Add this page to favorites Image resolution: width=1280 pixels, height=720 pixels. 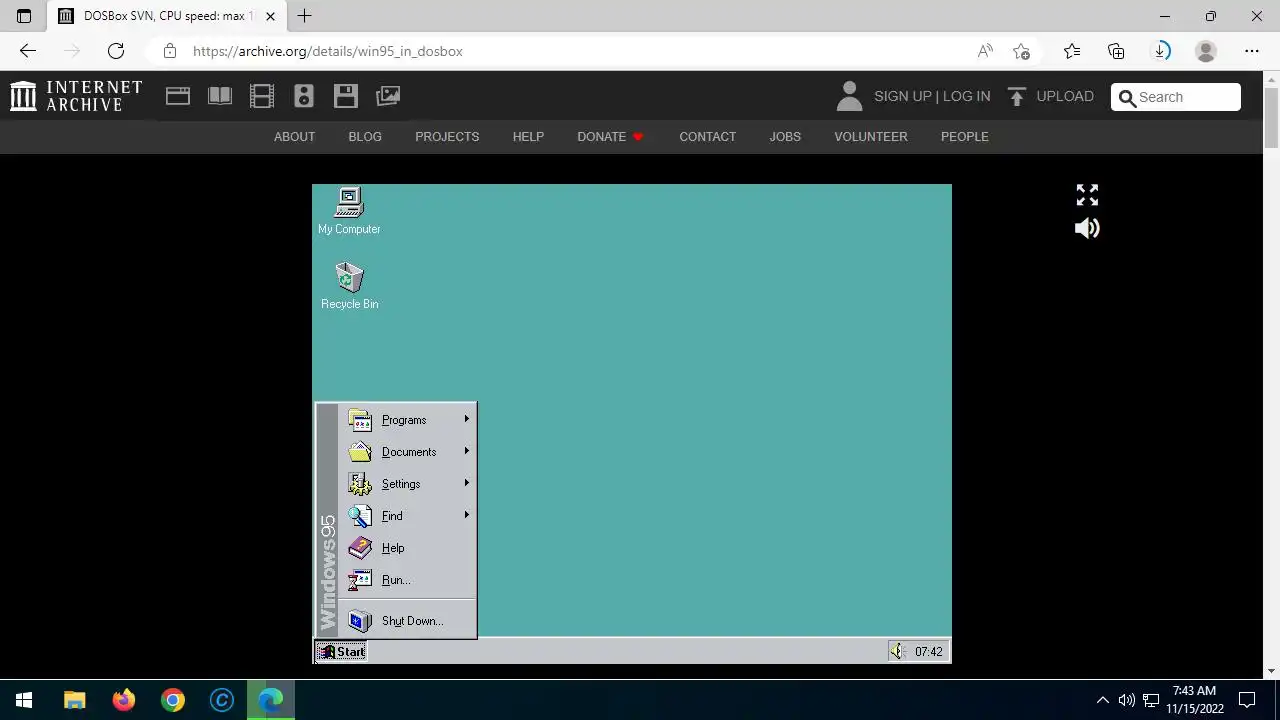[1021, 51]
